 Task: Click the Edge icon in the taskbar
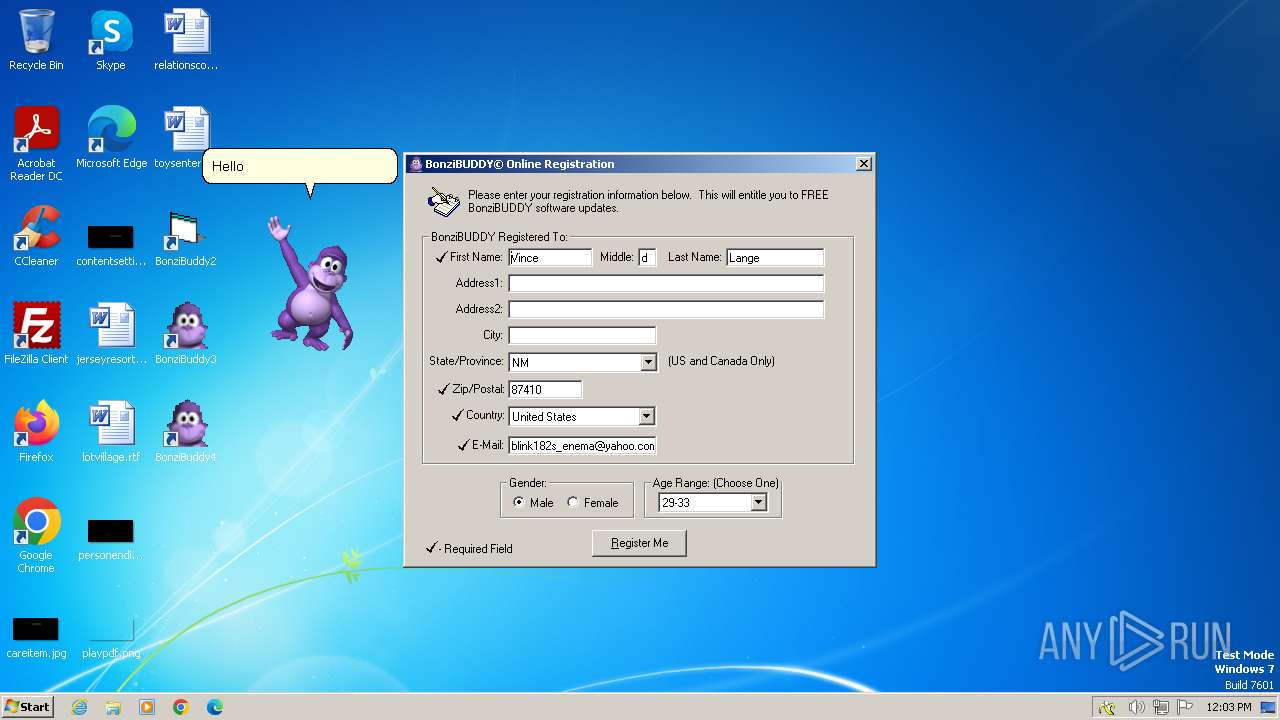(215, 707)
